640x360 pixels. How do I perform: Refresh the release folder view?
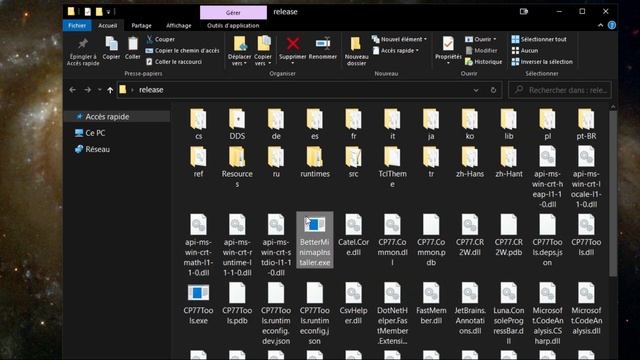click(x=493, y=90)
